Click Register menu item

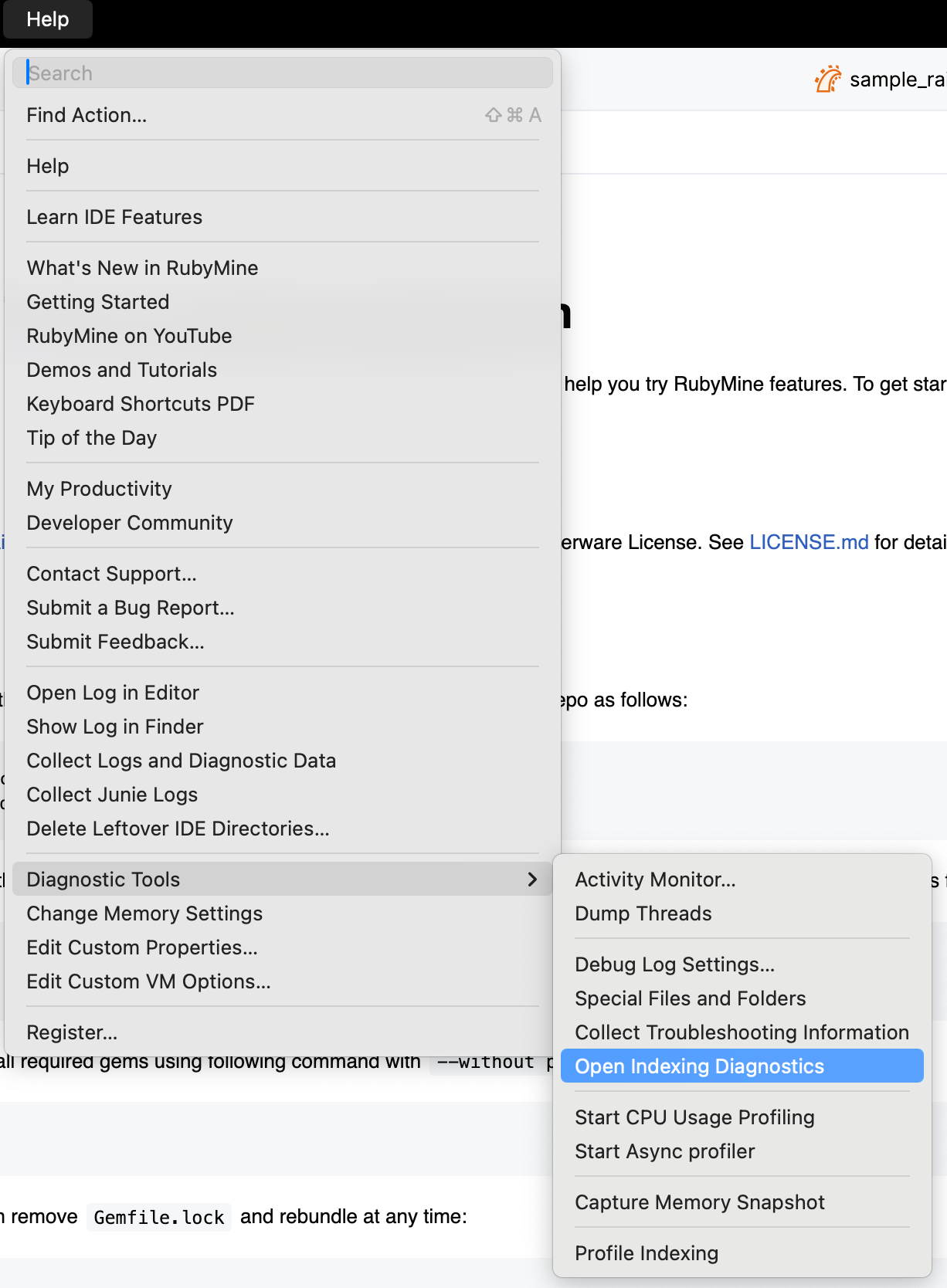click(x=72, y=1032)
